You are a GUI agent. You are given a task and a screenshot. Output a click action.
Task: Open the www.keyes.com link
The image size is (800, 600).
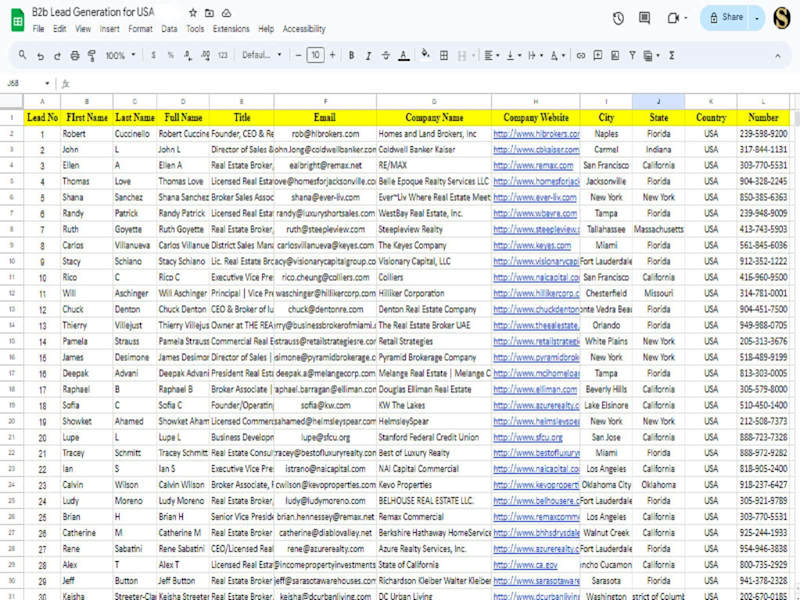point(532,245)
